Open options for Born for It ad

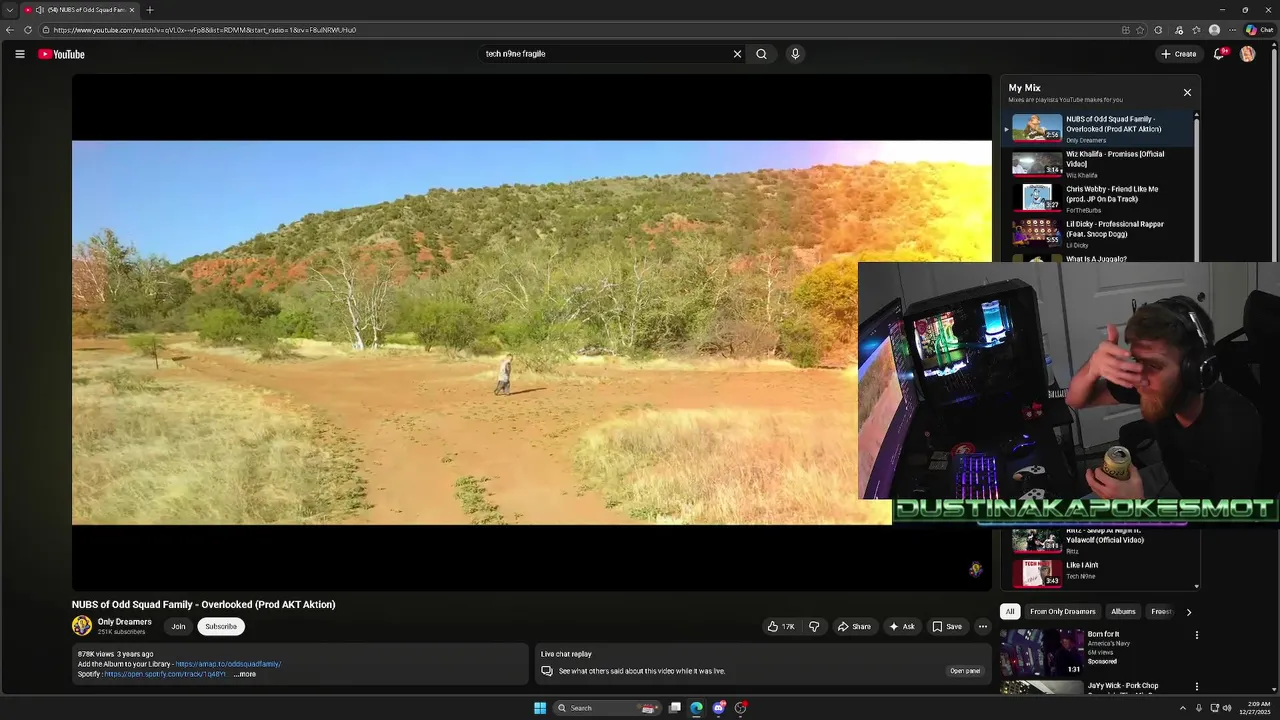(1197, 635)
